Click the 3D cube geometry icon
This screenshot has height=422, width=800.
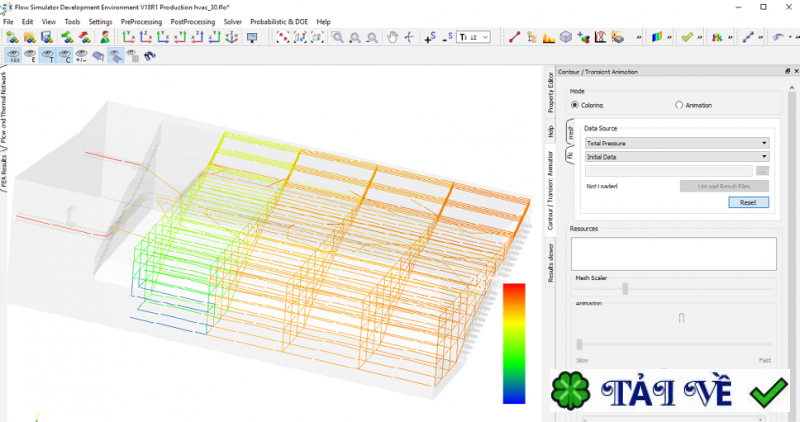click(566, 37)
